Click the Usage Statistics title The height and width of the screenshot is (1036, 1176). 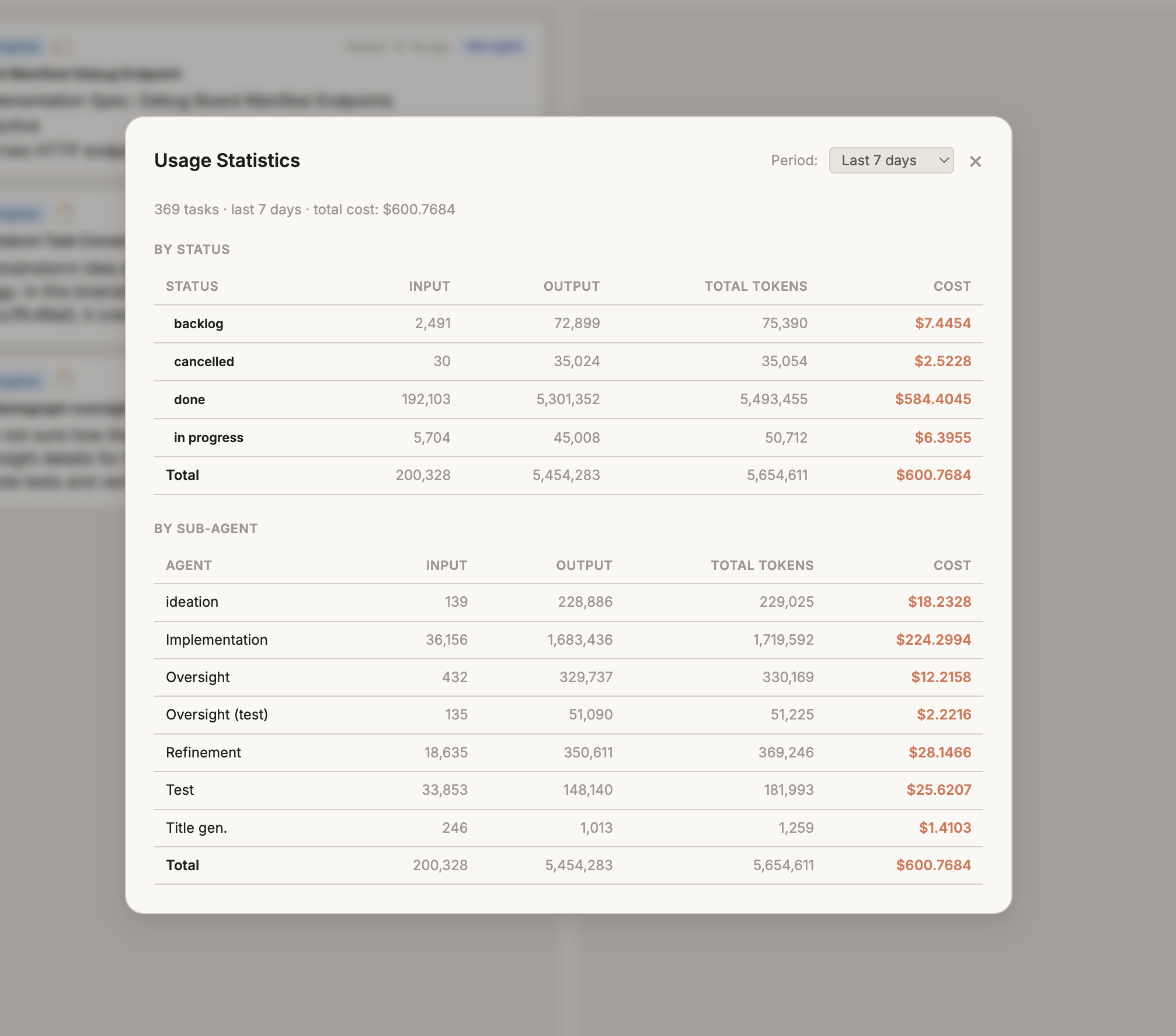tap(227, 160)
